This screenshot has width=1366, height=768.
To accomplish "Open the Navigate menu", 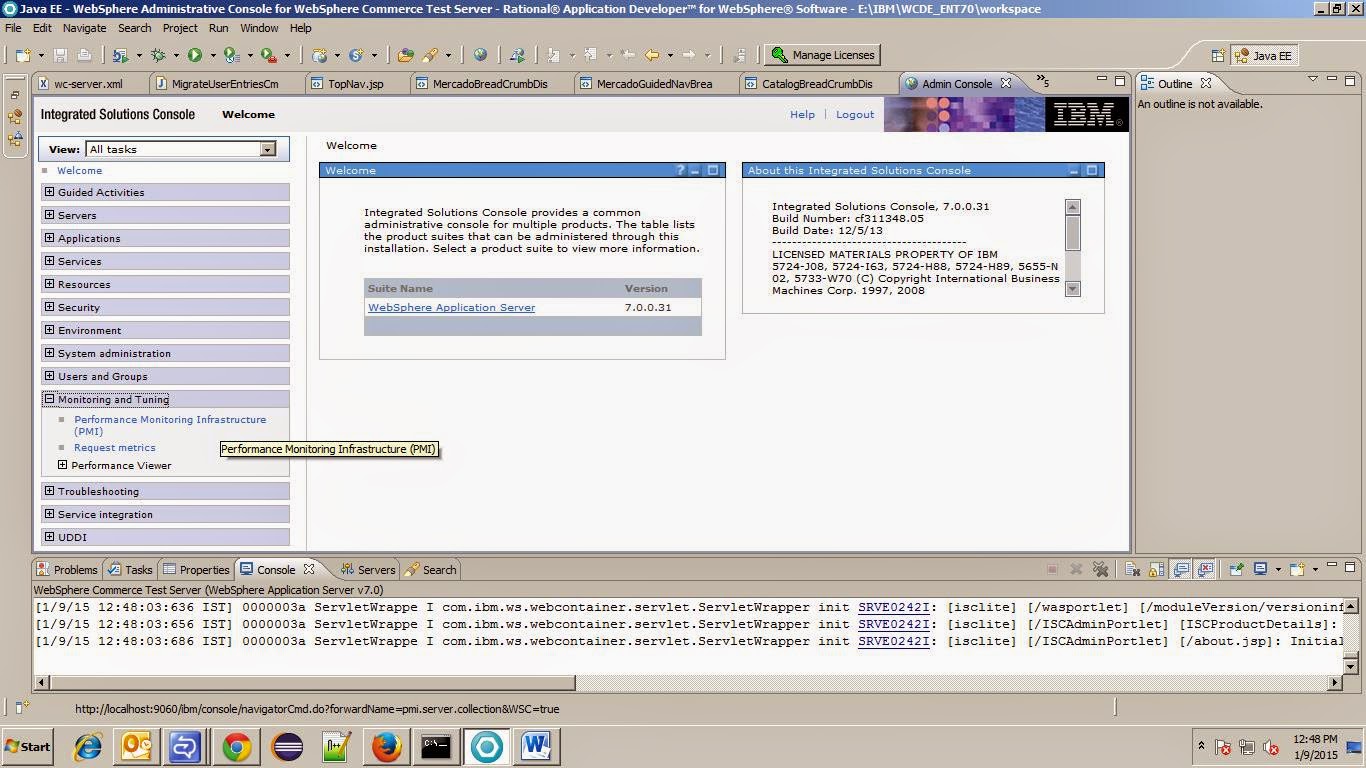I will pyautogui.click(x=84, y=28).
